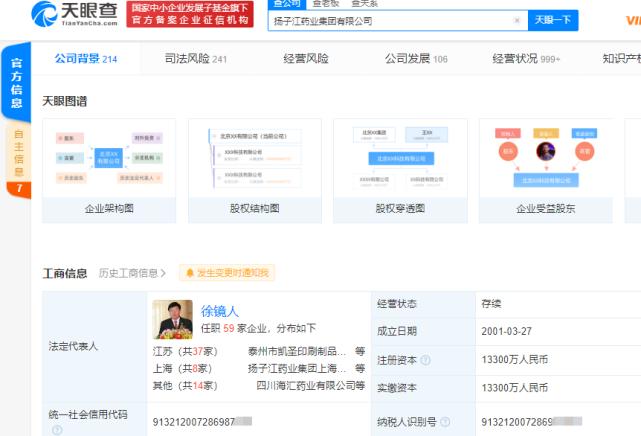Screen dimensions: 641x436
Task: Open 历史工商信息 link
Action: coord(132,273)
